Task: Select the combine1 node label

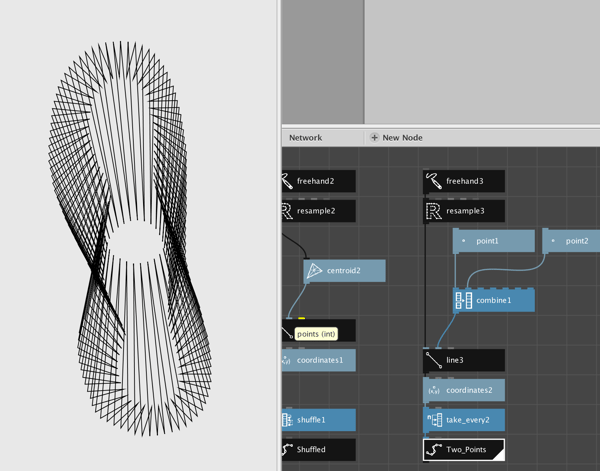Action: [494, 300]
